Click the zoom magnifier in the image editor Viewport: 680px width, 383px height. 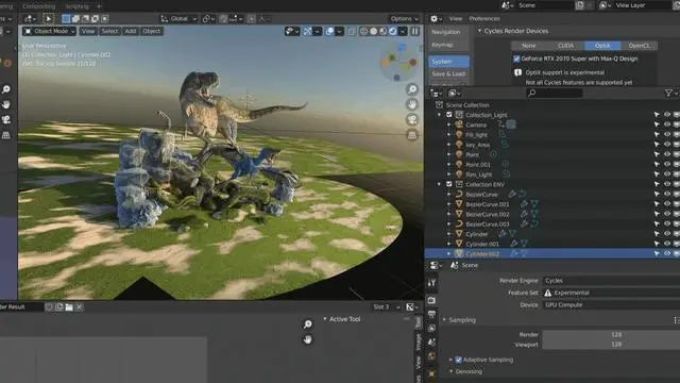(x=307, y=324)
